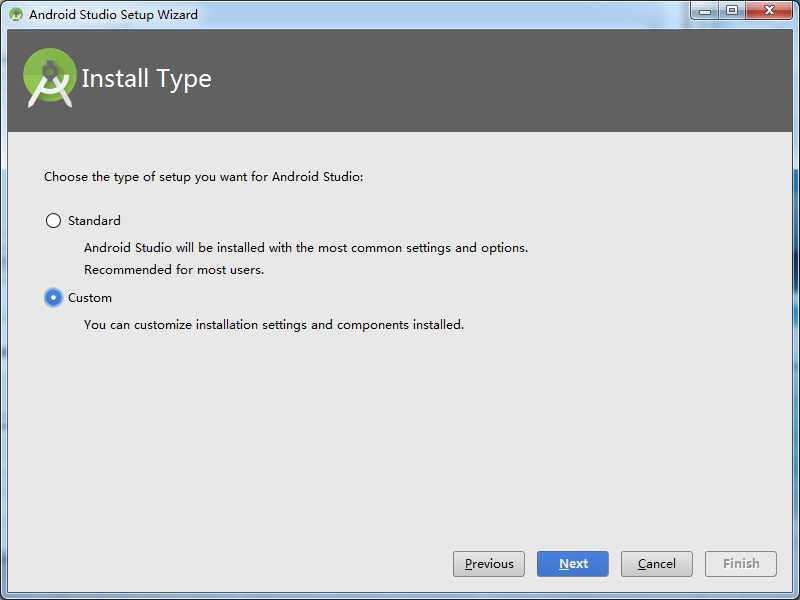Maximize the Setup Wizard window
Image resolution: width=800 pixels, height=600 pixels.
coord(732,10)
